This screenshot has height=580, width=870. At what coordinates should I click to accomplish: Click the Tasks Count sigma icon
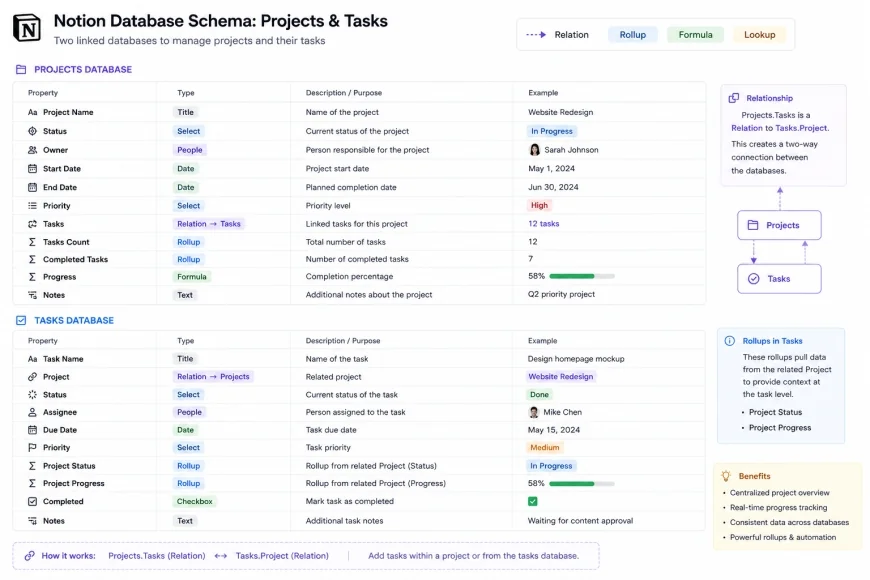32,242
